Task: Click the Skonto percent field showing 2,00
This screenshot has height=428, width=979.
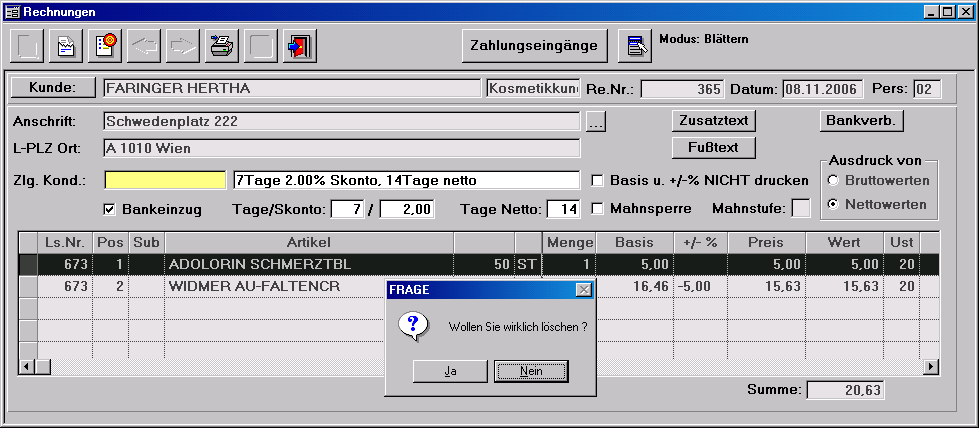Action: coord(406,209)
